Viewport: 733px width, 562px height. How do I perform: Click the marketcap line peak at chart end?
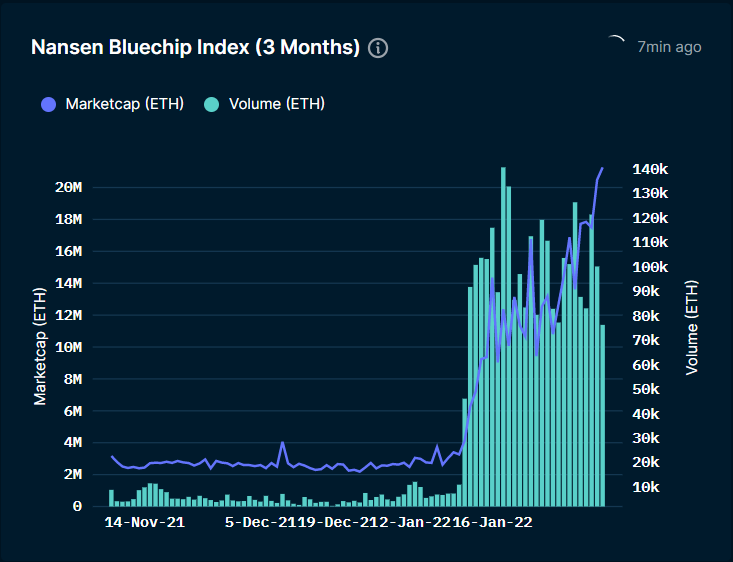602,168
